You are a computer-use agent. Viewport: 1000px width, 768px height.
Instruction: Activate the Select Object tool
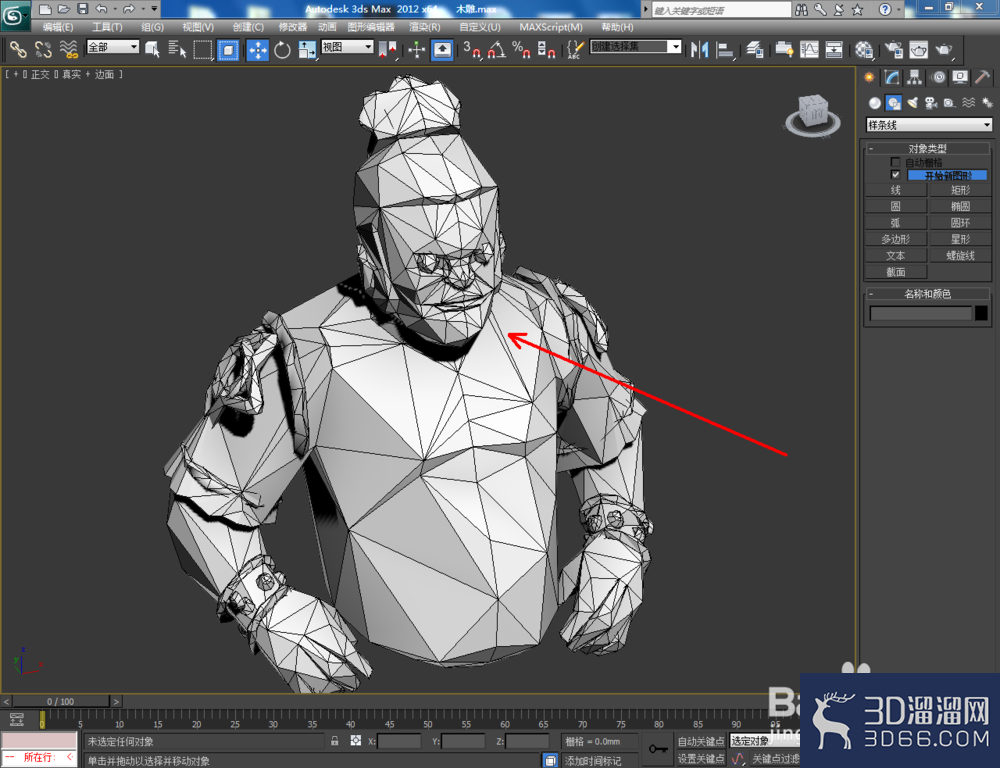pyautogui.click(x=152, y=49)
